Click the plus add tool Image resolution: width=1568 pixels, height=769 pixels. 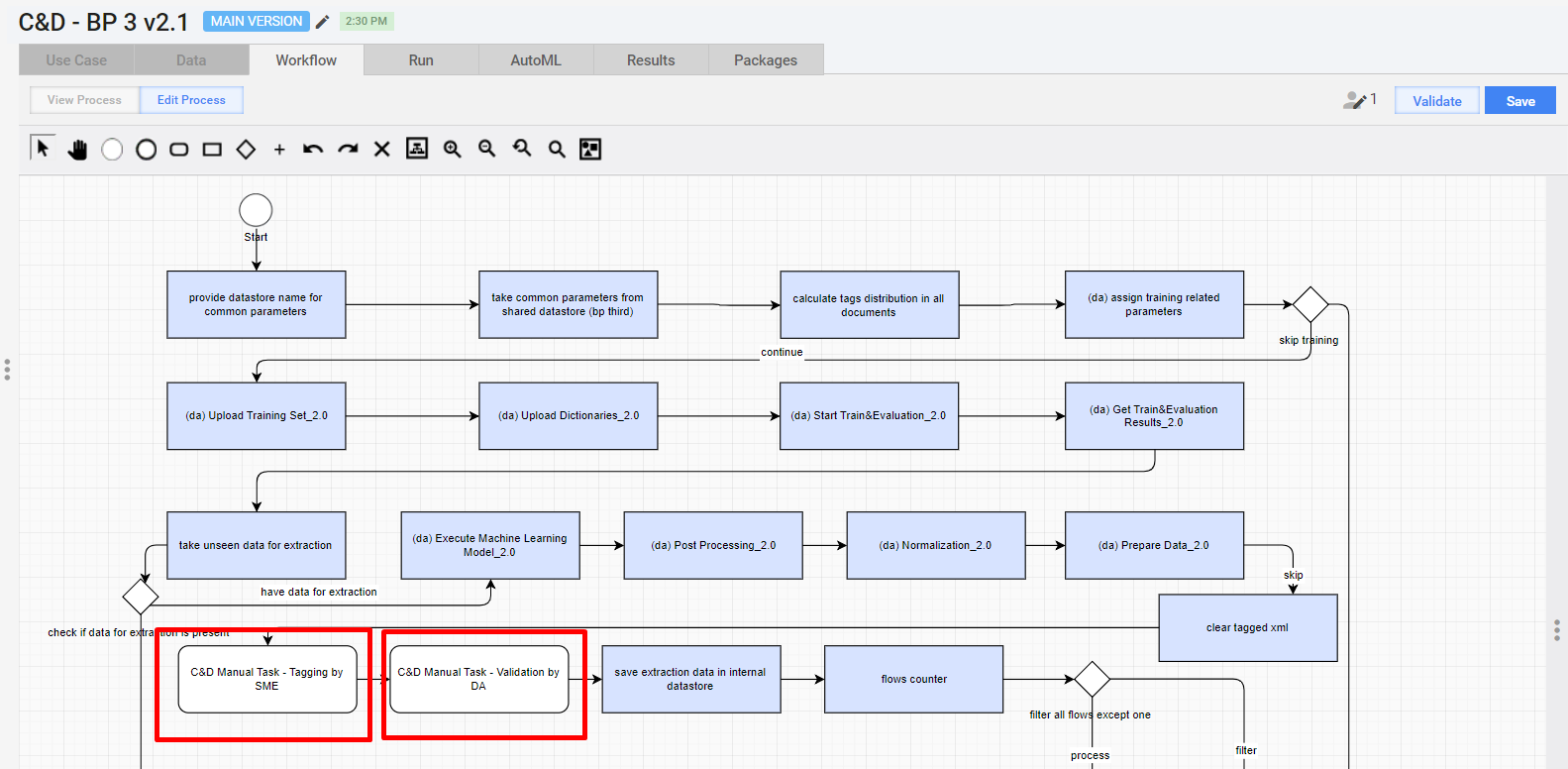[x=279, y=150]
